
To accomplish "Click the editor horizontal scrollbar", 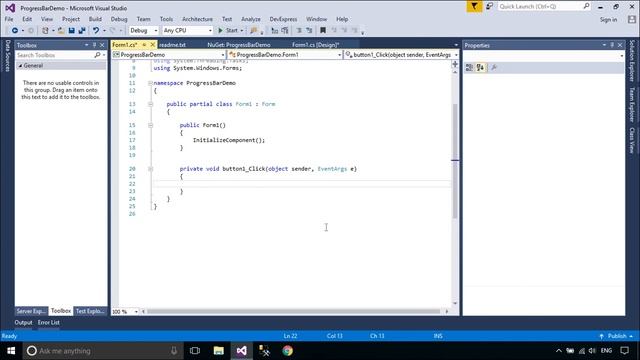I will (294, 311).
